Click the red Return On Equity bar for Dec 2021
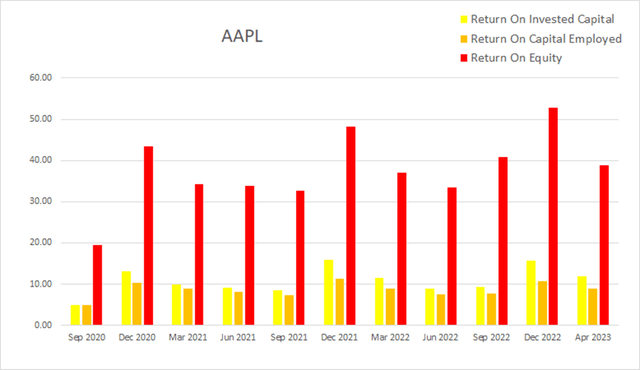 pos(351,226)
